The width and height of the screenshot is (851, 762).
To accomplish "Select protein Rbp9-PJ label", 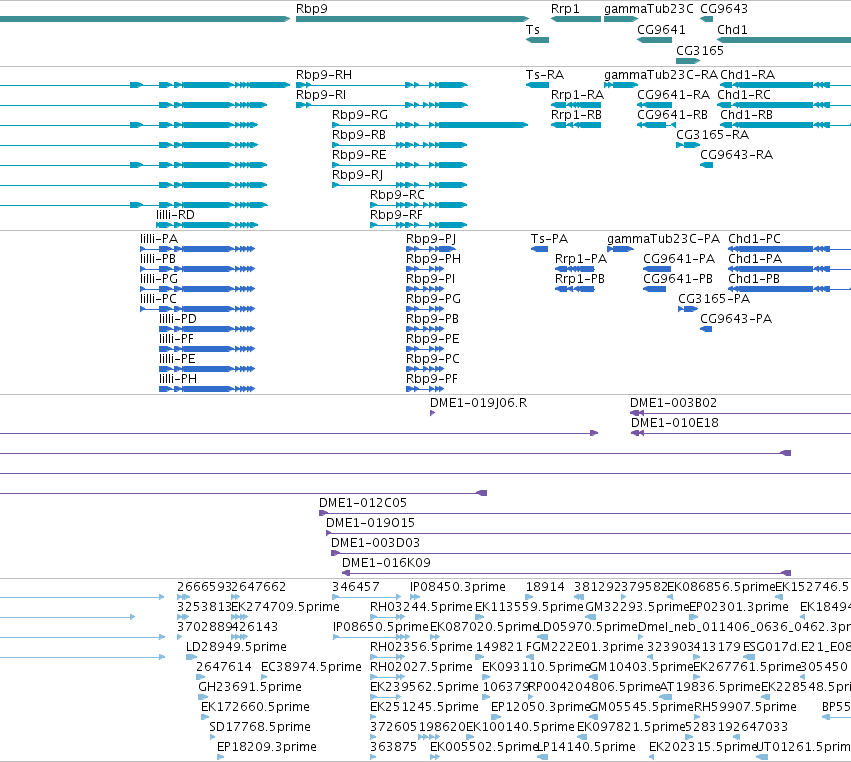I will 431,239.
